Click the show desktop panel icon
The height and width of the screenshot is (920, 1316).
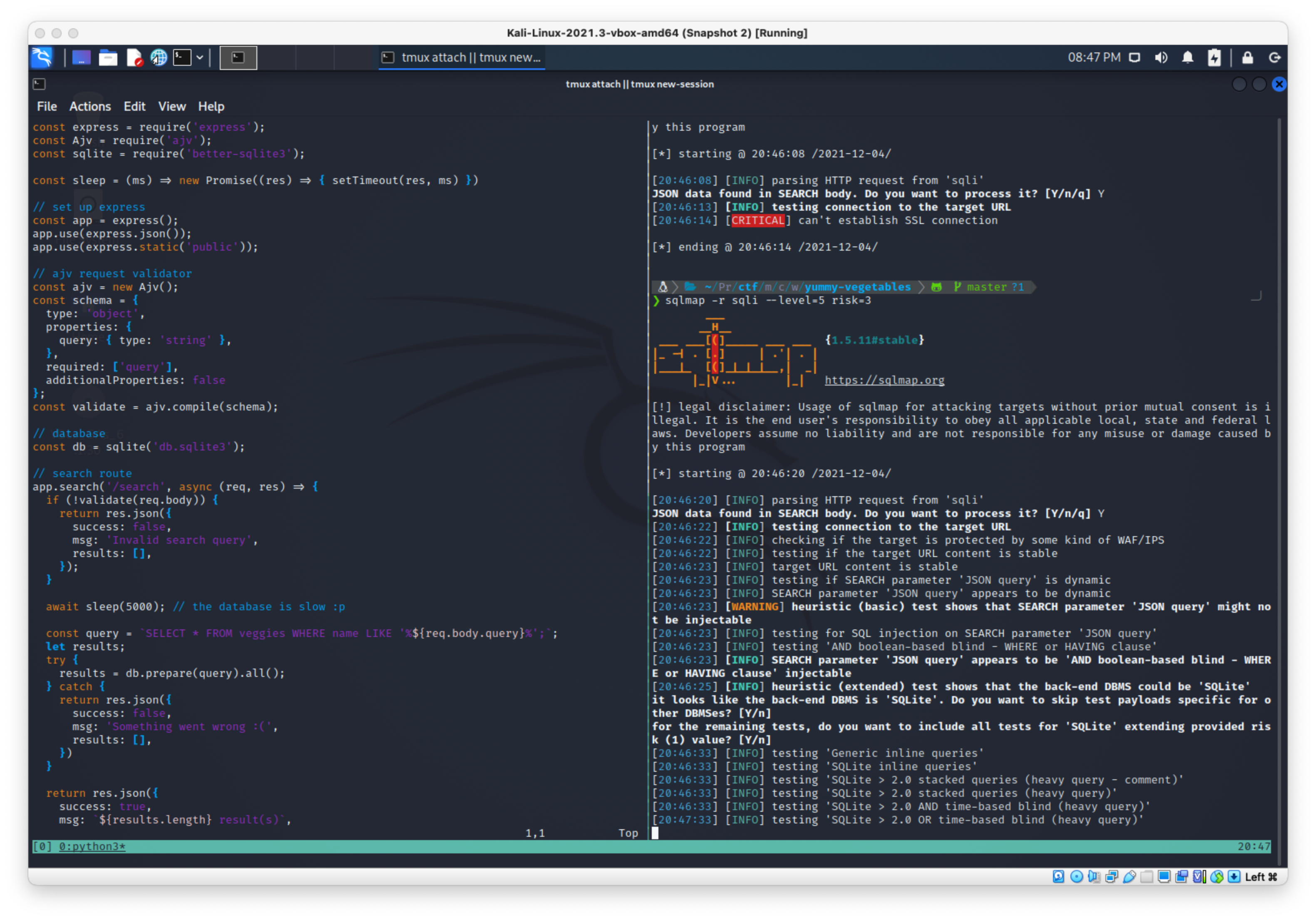81,57
